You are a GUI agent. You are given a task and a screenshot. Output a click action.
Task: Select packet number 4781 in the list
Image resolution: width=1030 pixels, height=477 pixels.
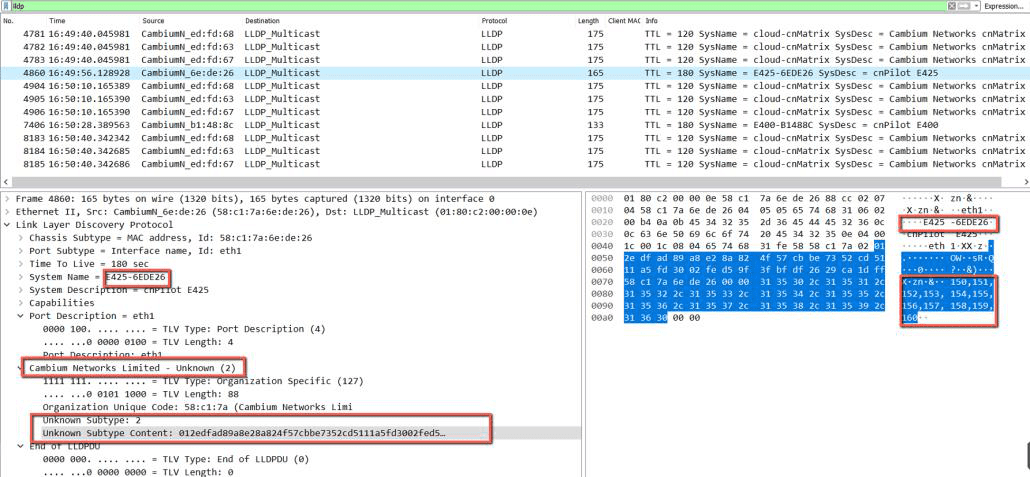514,34
